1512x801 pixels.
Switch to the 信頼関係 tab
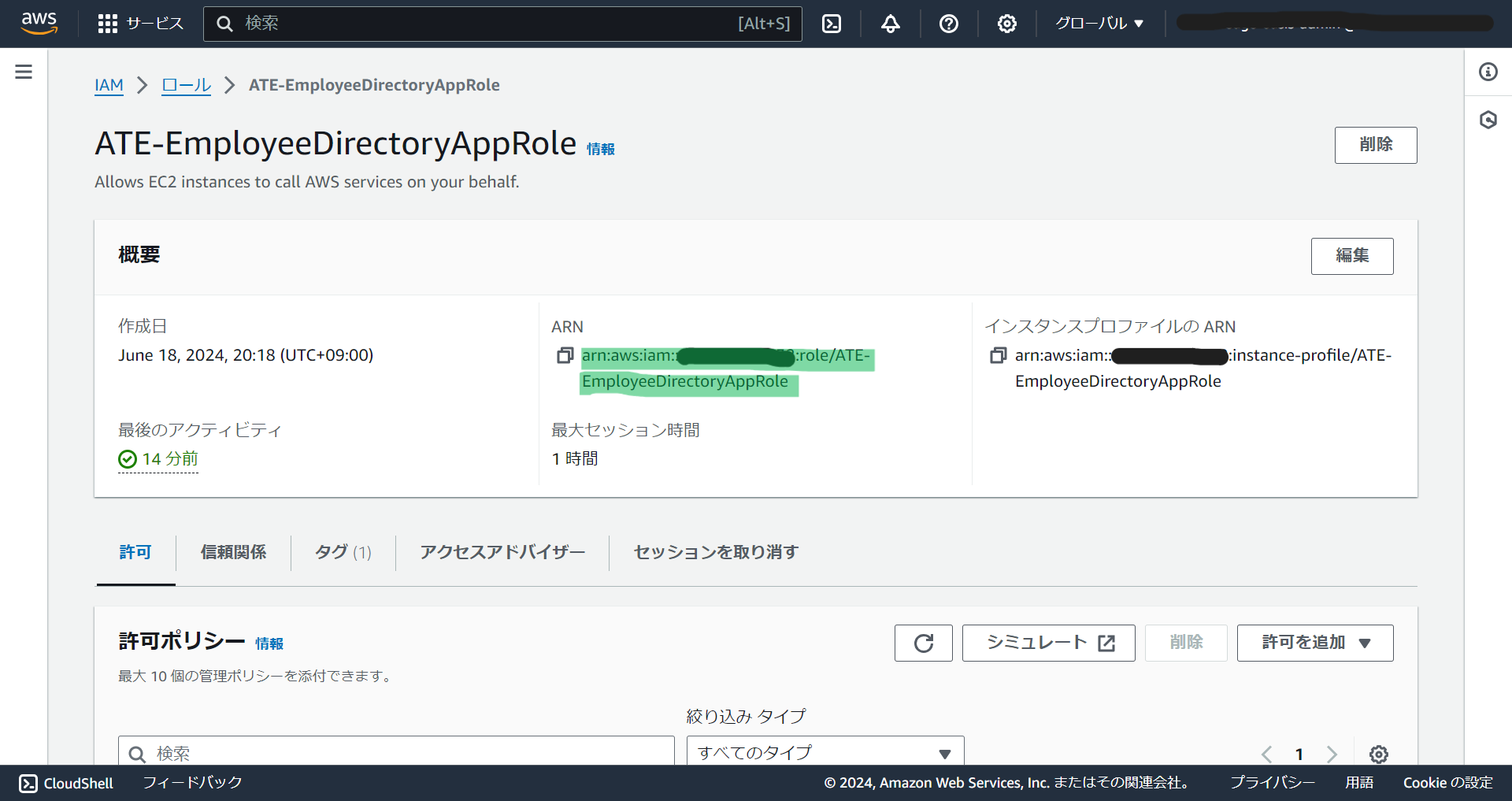click(x=234, y=552)
